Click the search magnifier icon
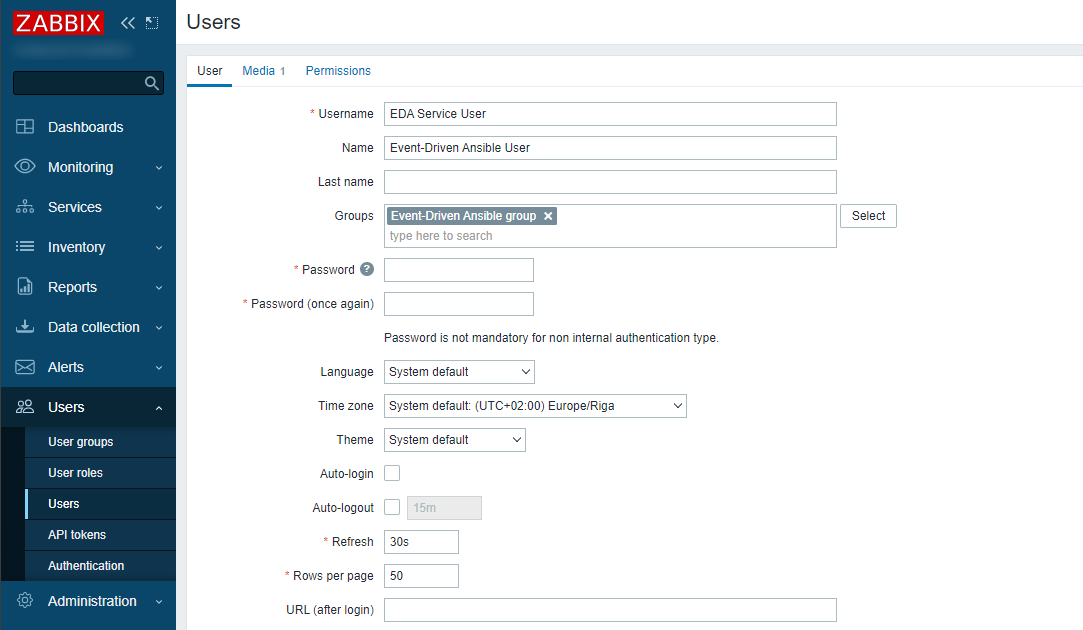Image resolution: width=1083 pixels, height=630 pixels. click(152, 83)
